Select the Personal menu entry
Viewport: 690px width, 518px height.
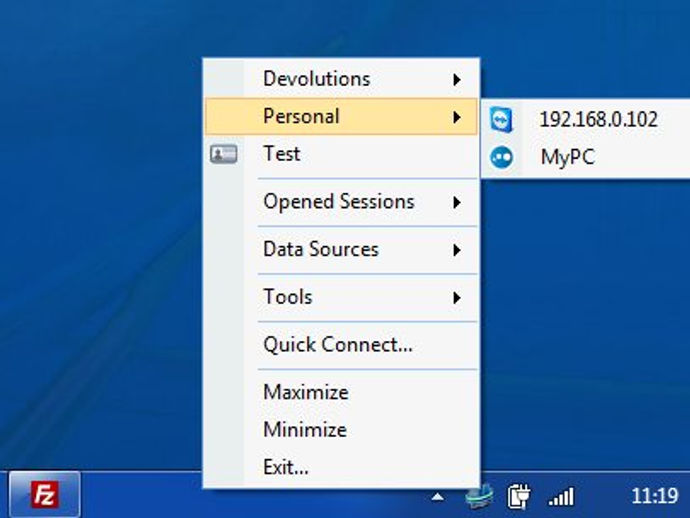tap(341, 116)
